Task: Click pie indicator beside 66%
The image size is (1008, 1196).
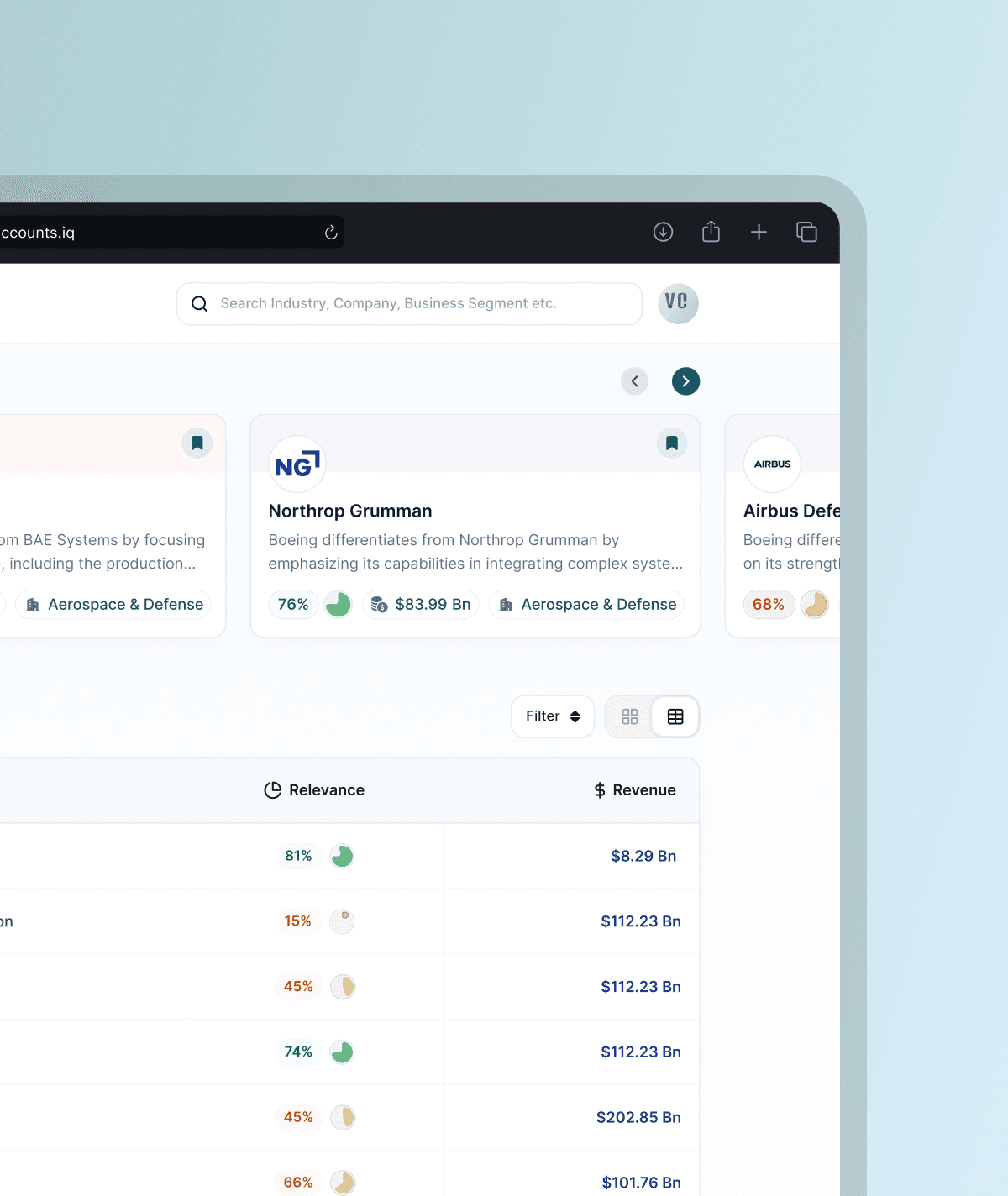Action: tap(342, 1183)
